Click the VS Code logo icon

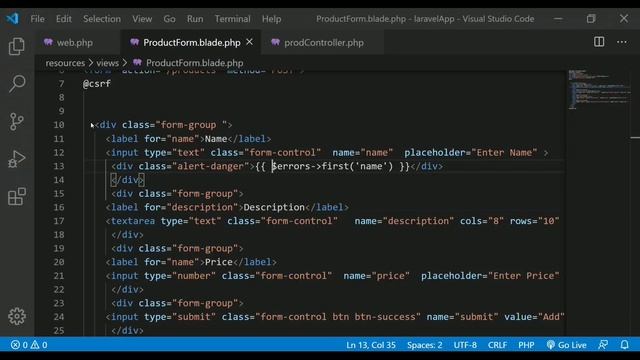pos(13,19)
